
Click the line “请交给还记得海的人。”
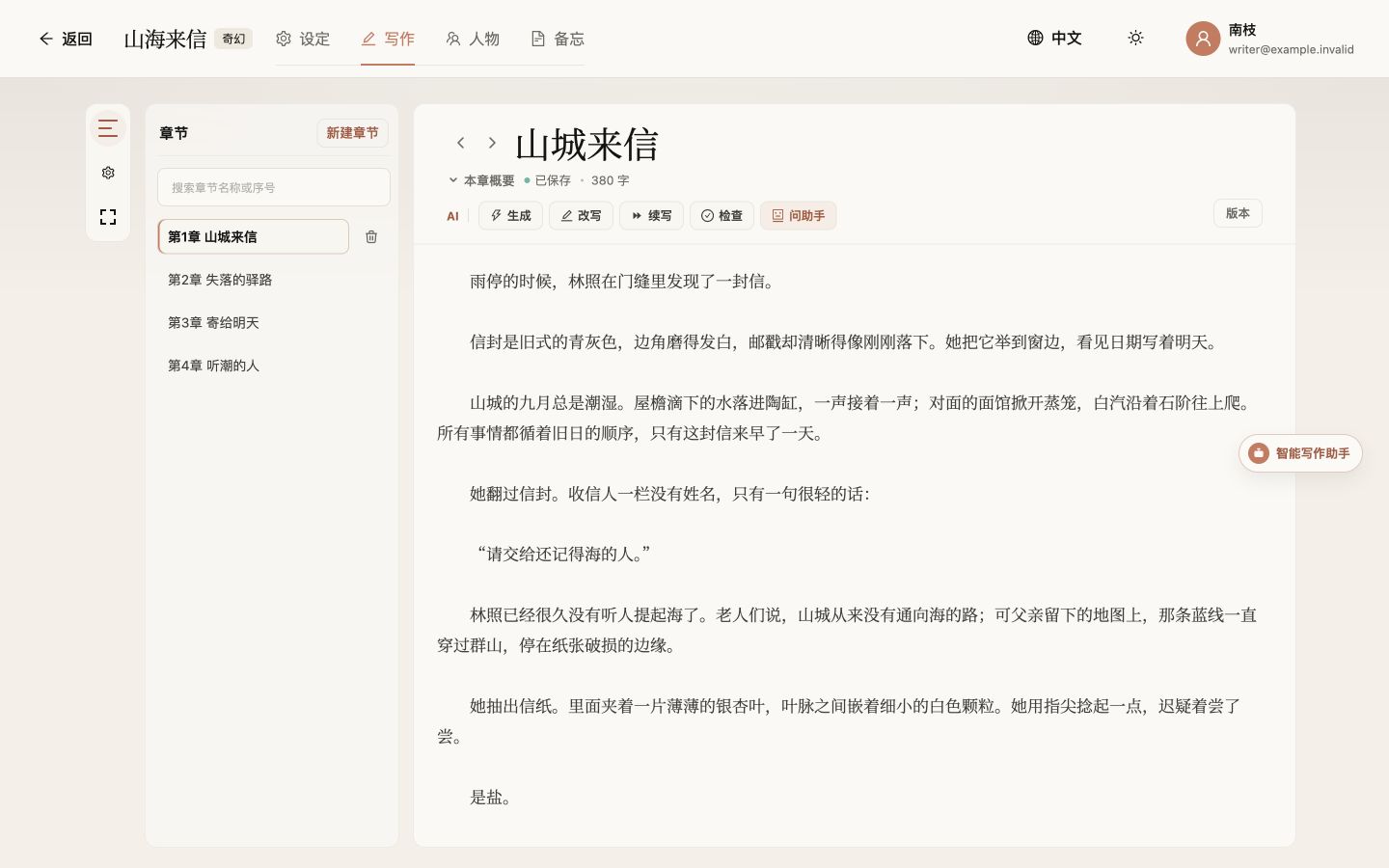pyautogui.click(x=563, y=554)
